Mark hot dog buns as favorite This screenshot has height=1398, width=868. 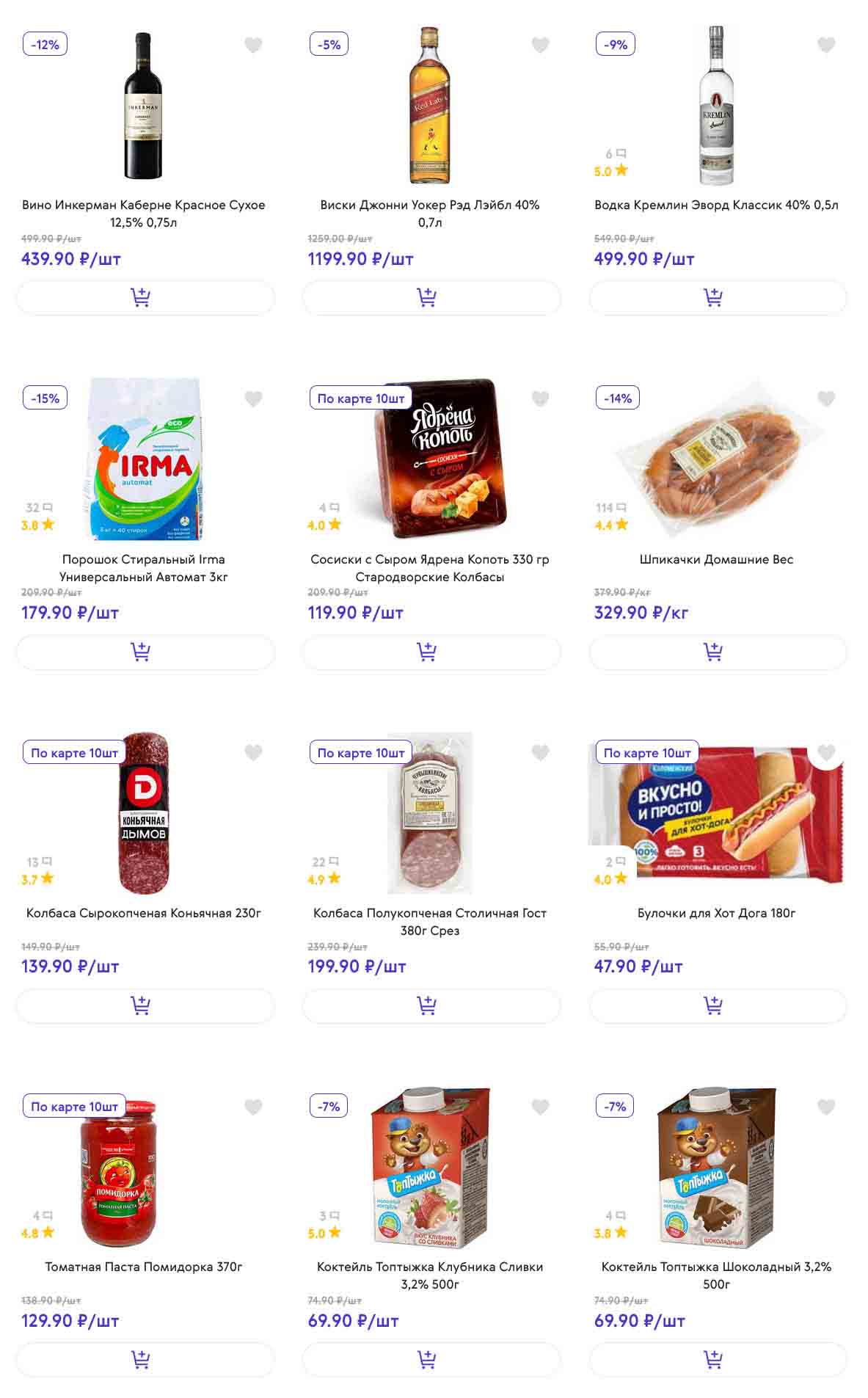826,753
